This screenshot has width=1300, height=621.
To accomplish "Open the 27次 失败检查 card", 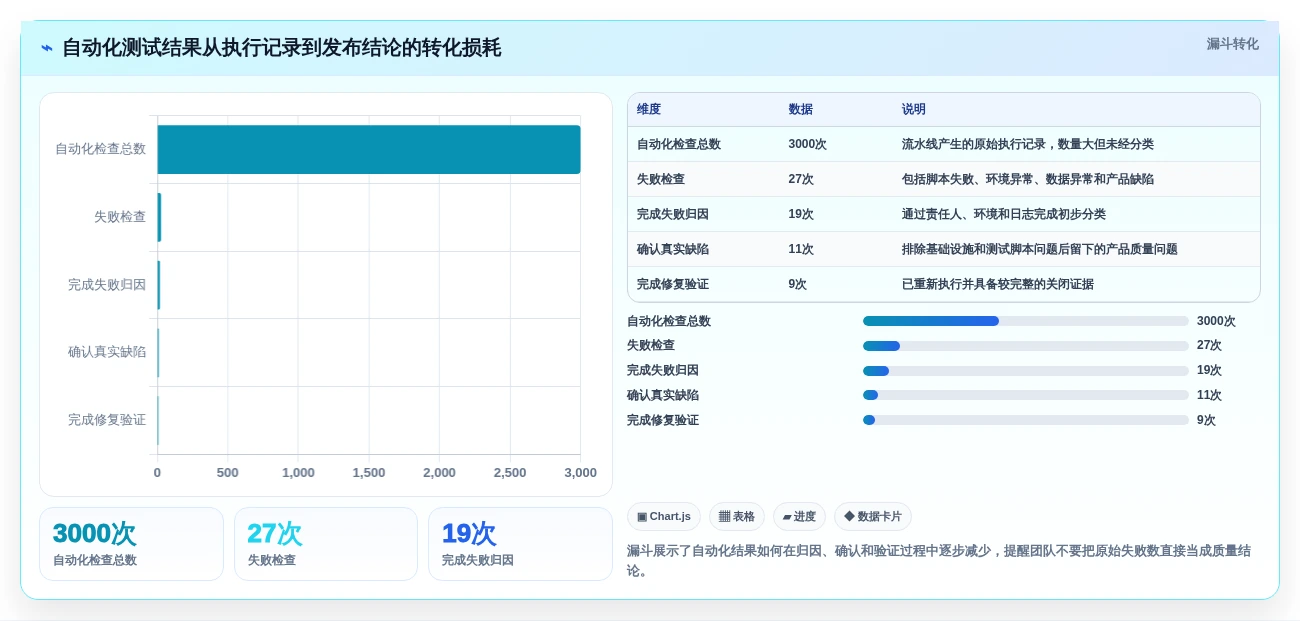I will point(326,544).
